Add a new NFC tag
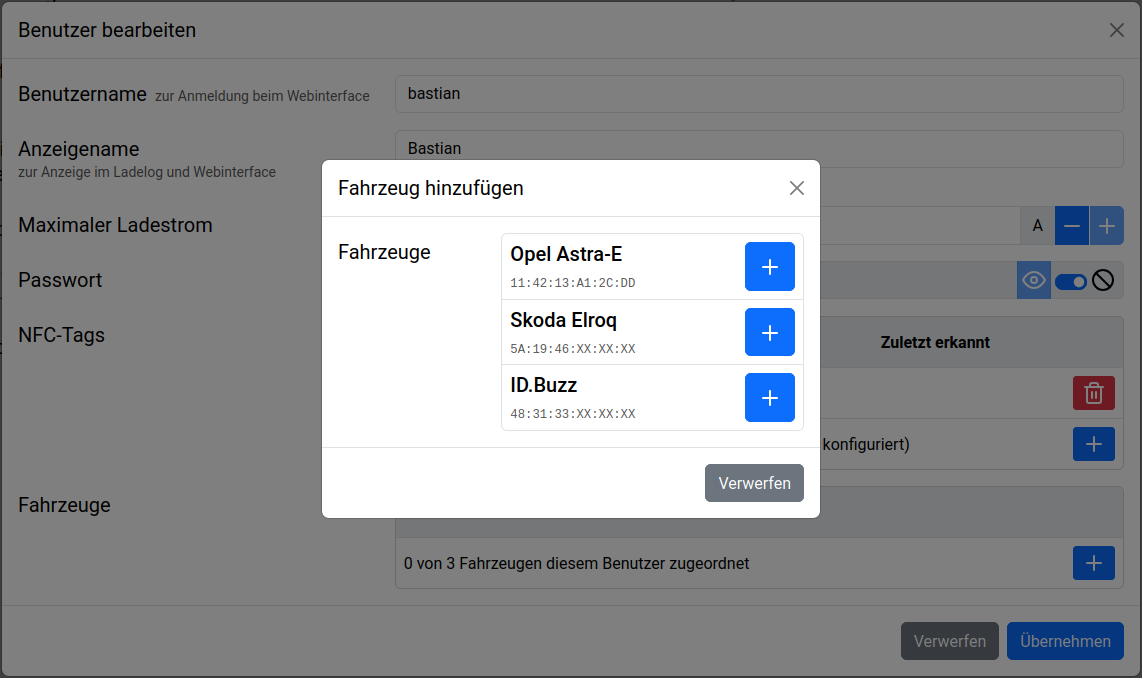The height and width of the screenshot is (678, 1142). (1093, 444)
